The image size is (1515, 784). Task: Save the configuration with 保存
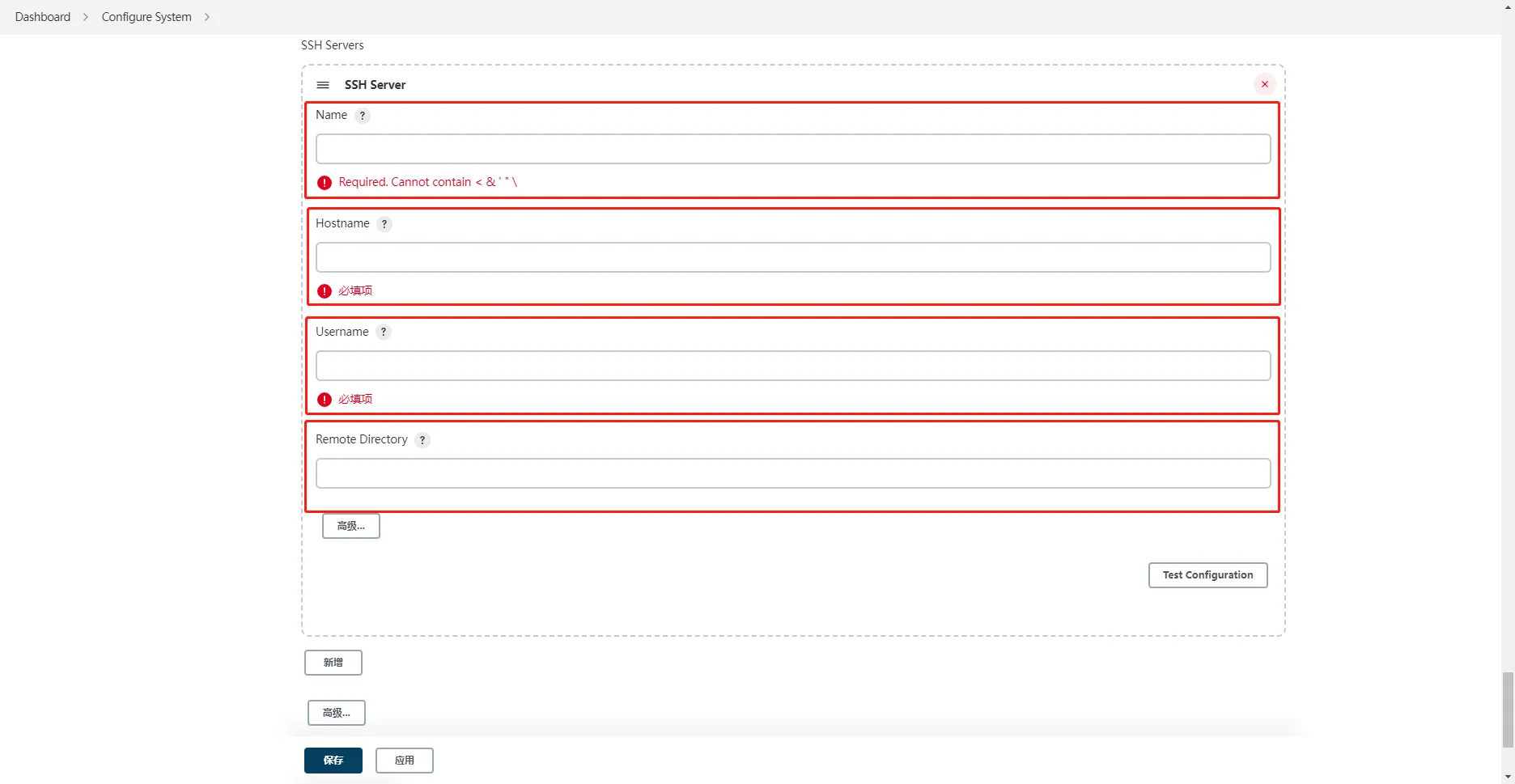(333, 761)
